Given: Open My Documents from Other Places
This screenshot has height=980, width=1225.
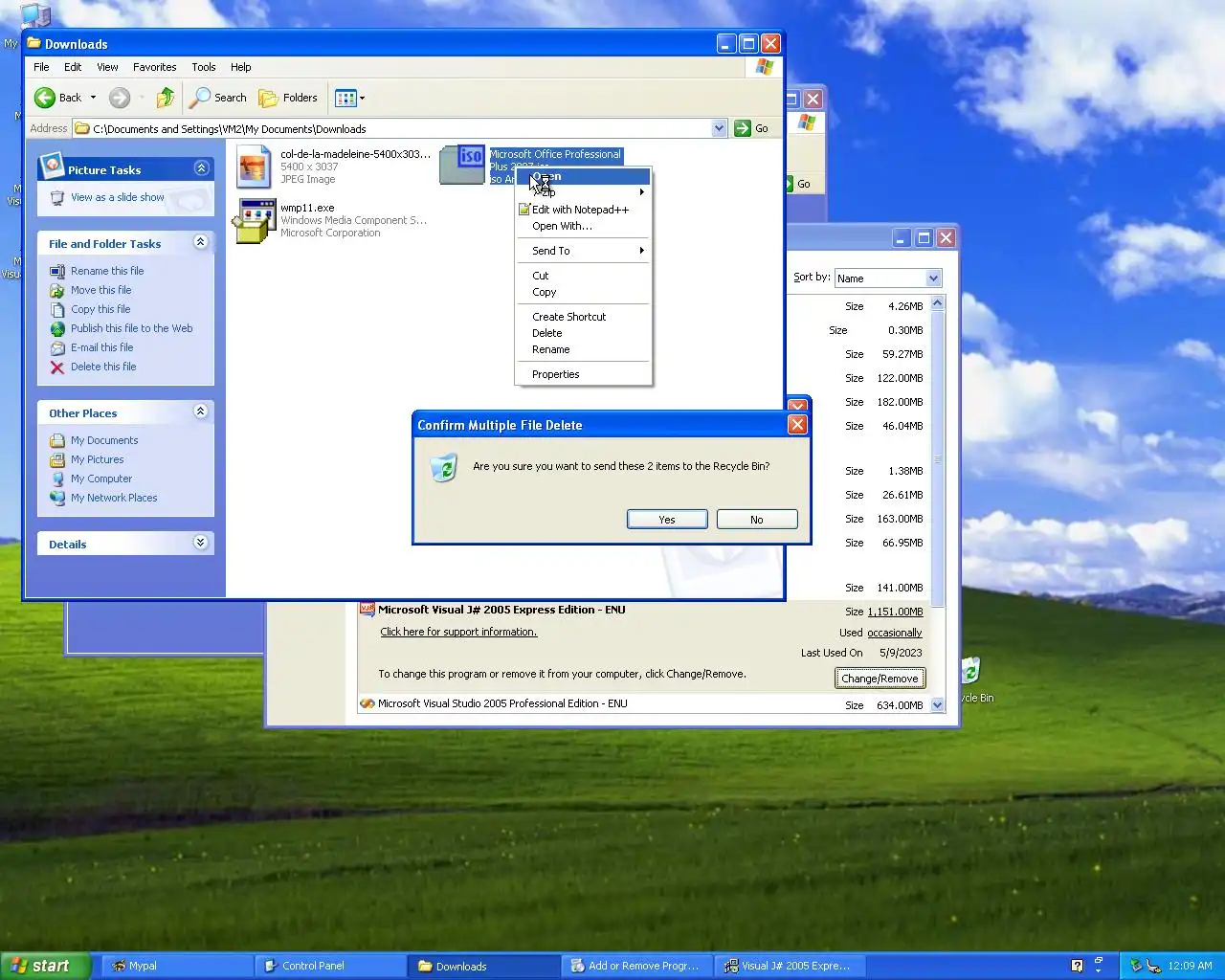Looking at the screenshot, I should tap(104, 440).
